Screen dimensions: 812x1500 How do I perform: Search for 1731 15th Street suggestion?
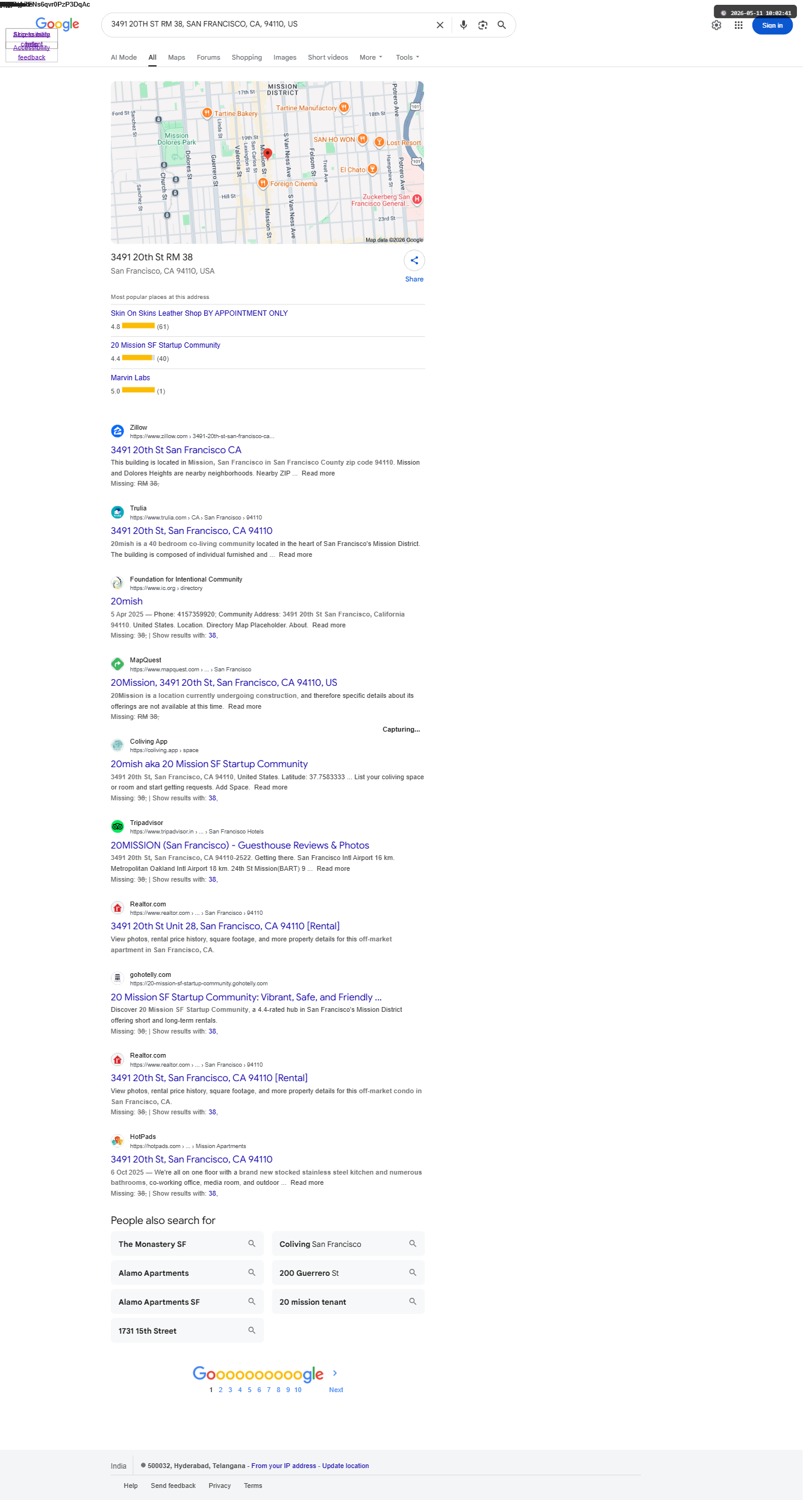[x=187, y=1331]
